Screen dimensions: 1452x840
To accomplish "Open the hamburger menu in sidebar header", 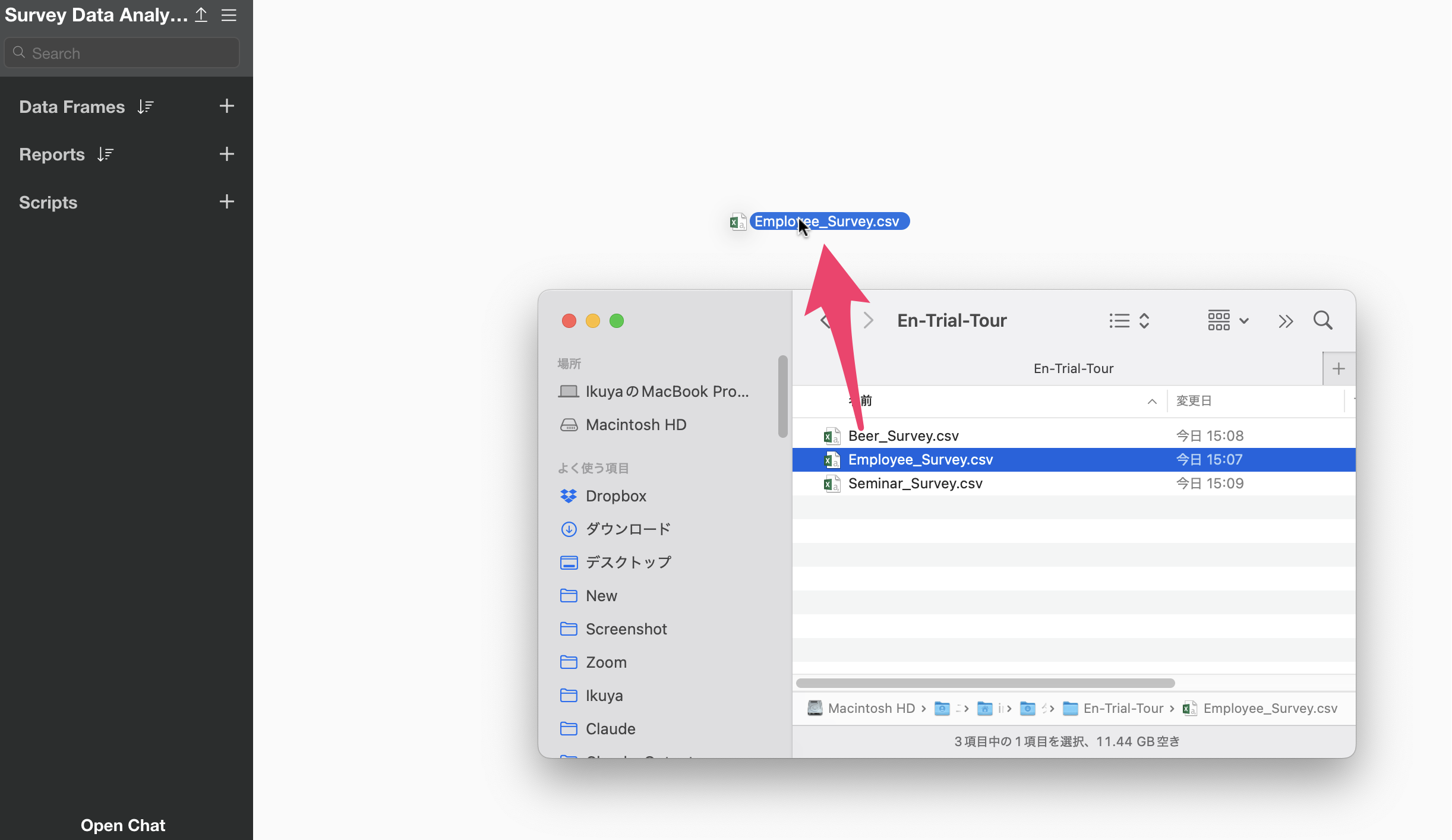I will (x=229, y=15).
